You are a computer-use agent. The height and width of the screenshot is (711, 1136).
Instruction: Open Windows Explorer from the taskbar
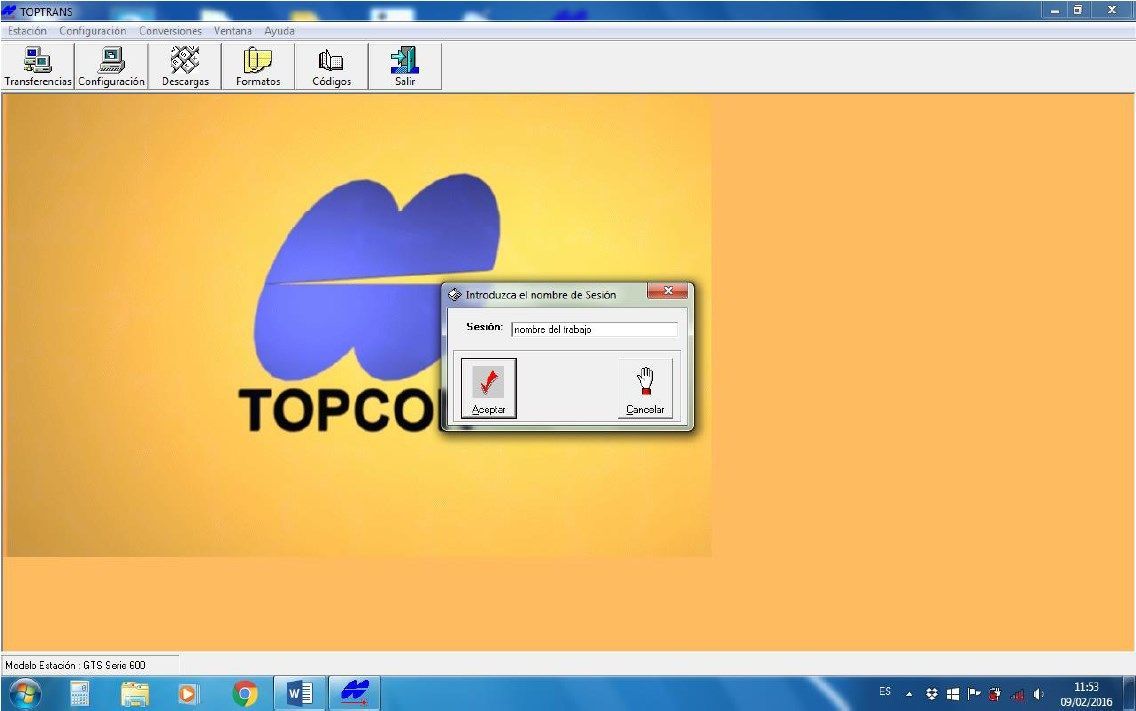click(x=135, y=694)
